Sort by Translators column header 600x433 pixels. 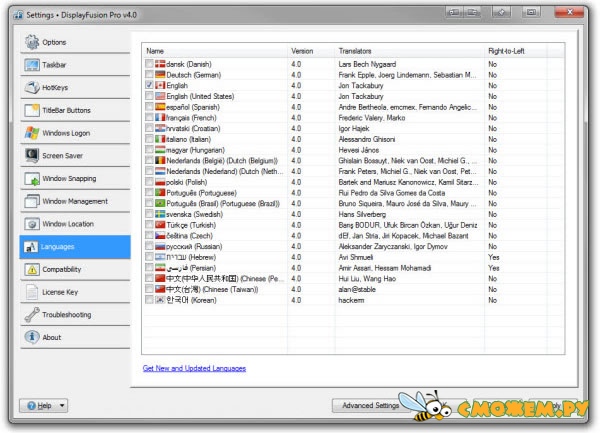[409, 51]
